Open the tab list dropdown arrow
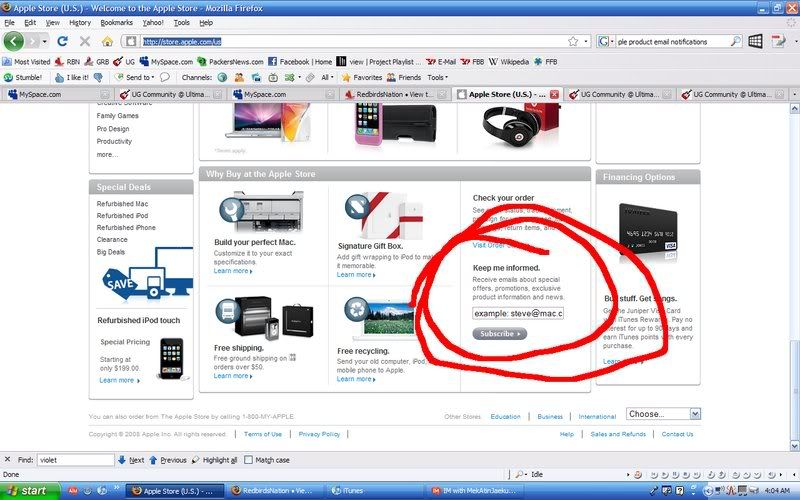This screenshot has height=500, width=800. click(794, 94)
